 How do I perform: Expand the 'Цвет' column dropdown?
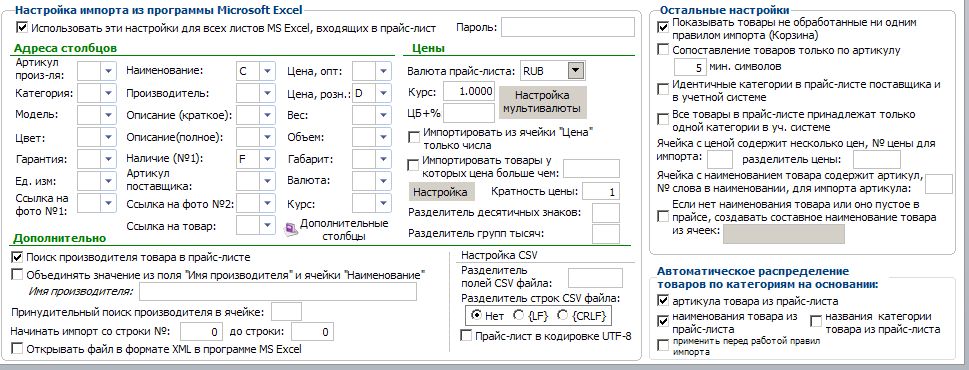[108, 138]
